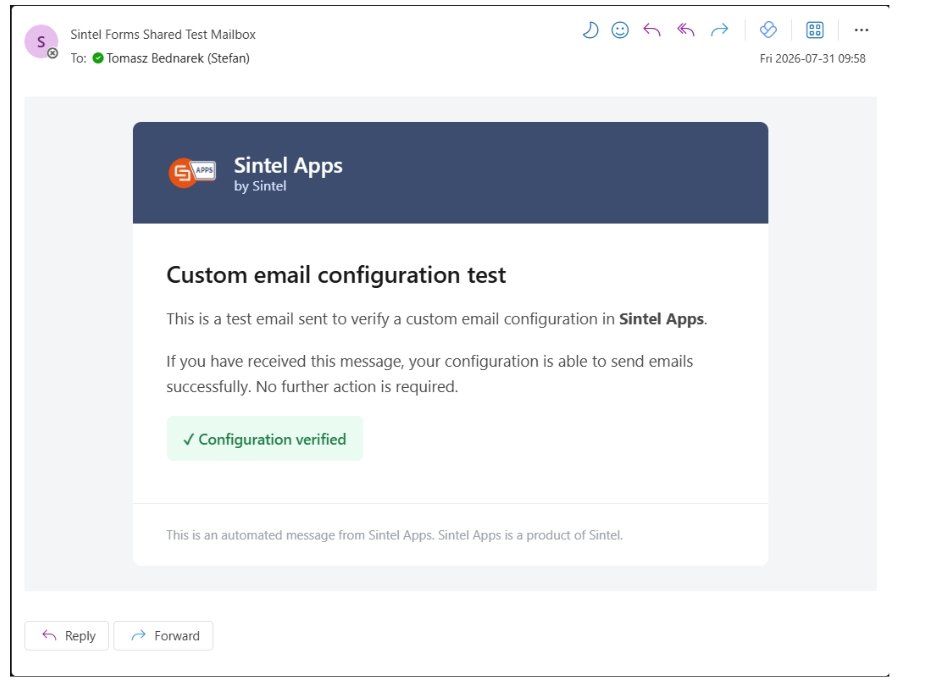
Task: Select sender name Sintel Forms Shared Test Mailbox
Action: [163, 35]
